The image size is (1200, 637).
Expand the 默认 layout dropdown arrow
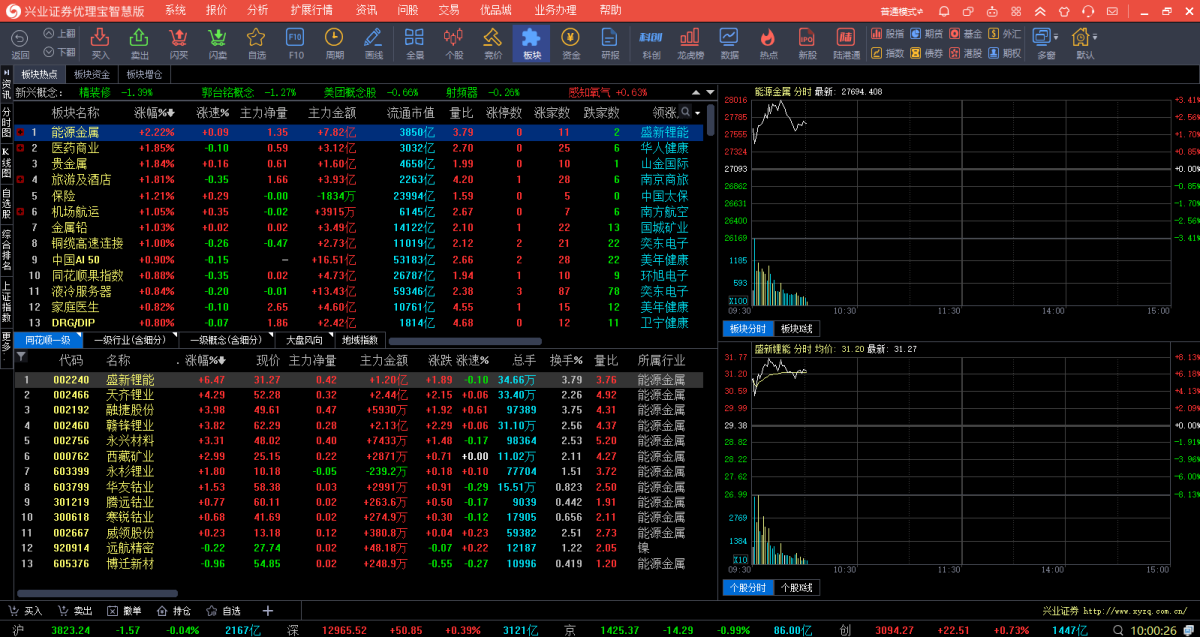pos(1095,36)
